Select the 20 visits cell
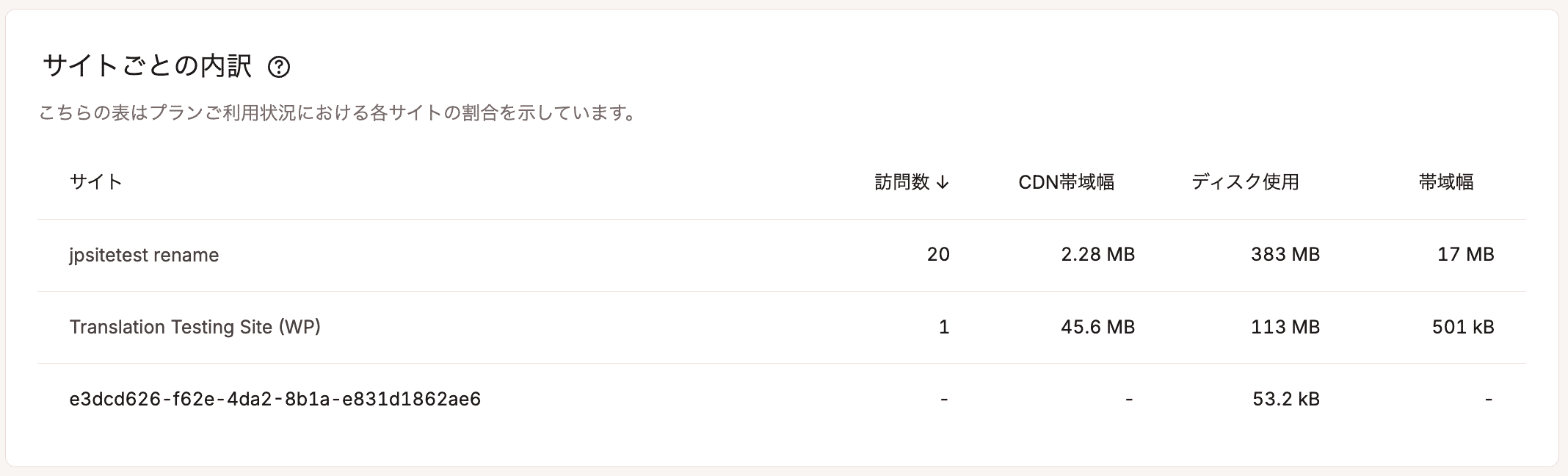 [x=938, y=254]
